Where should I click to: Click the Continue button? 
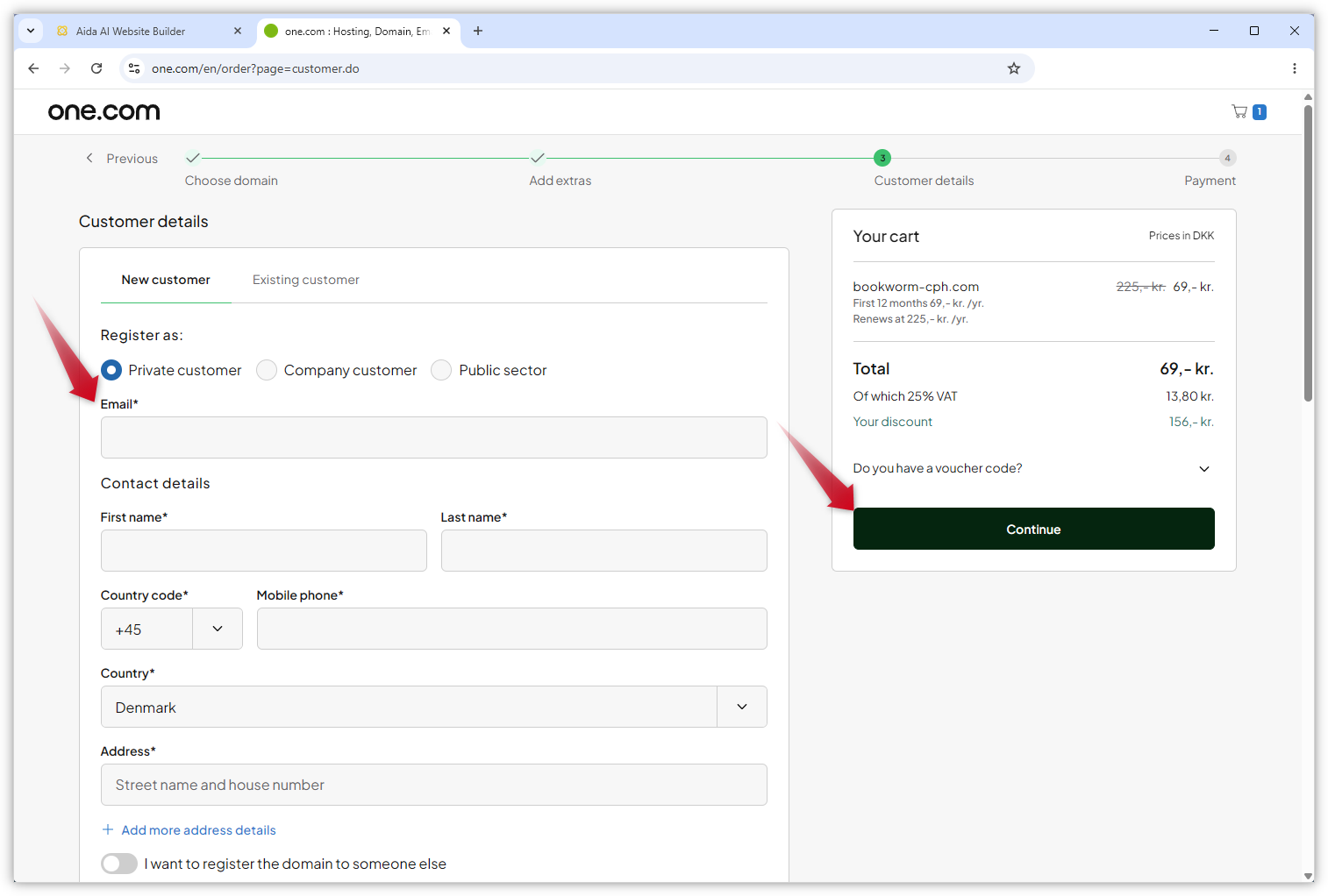click(1033, 529)
